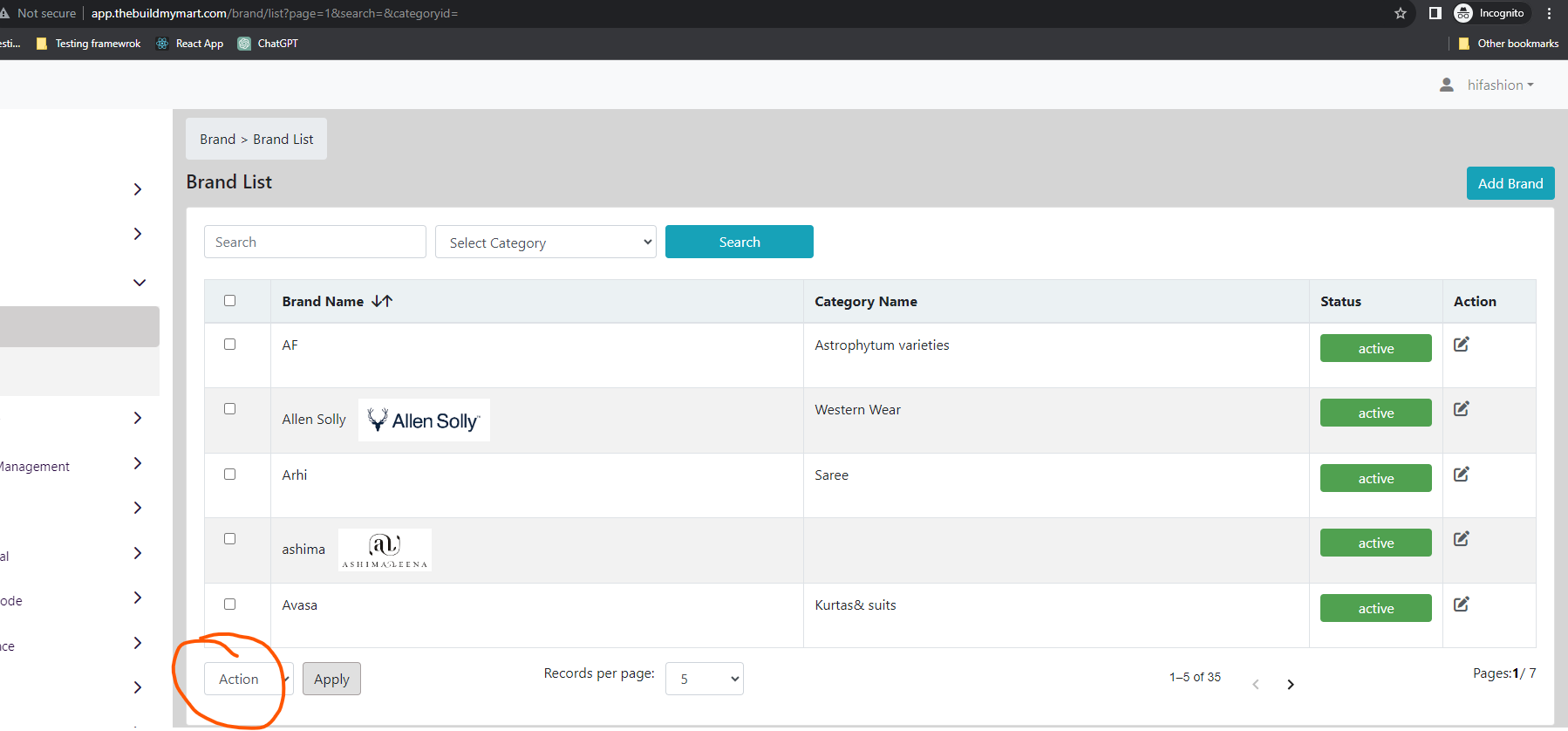Click the teal Search button
This screenshot has width=1568, height=731.
pos(740,242)
